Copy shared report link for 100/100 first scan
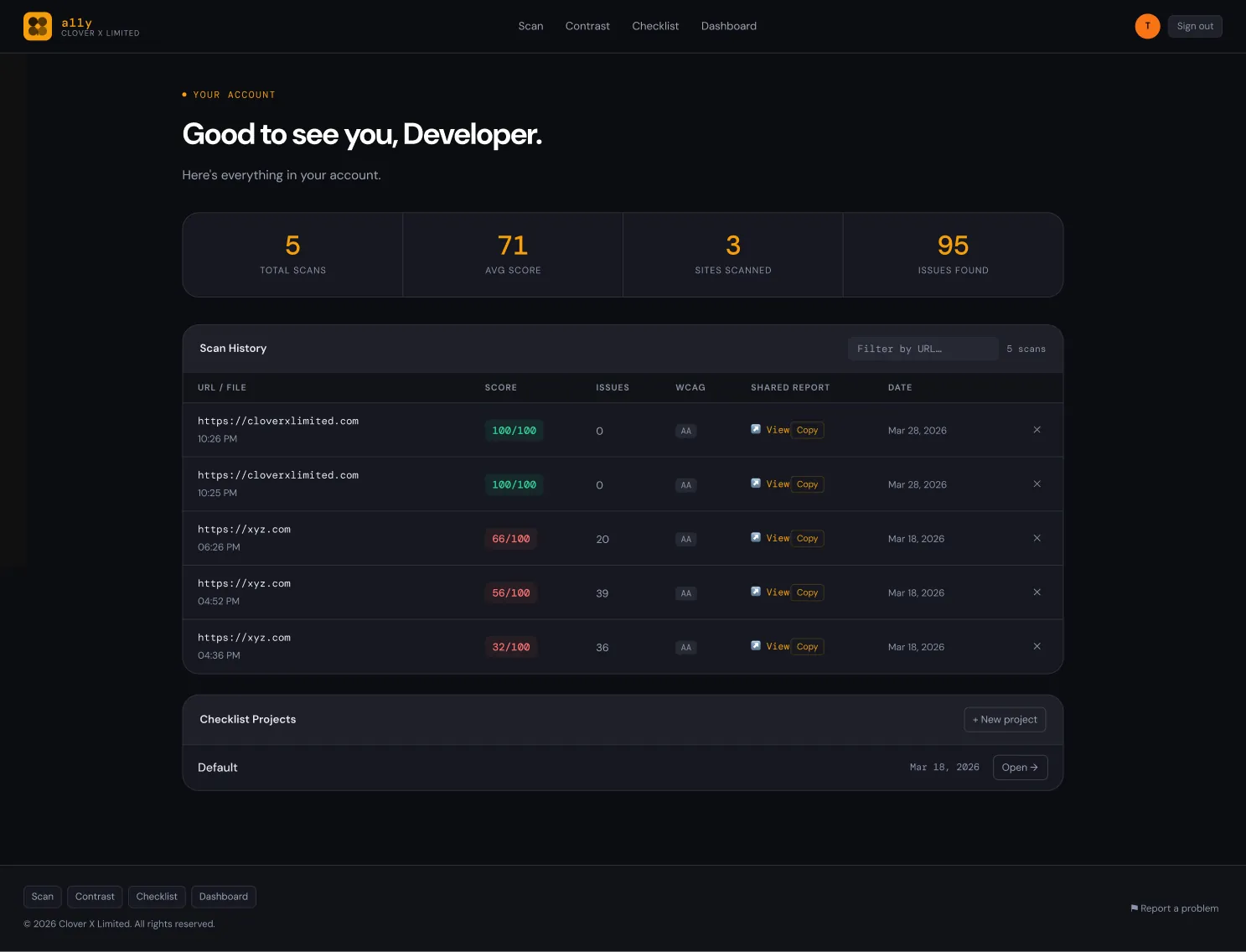Screen dimensions: 1246x952 tap(808, 430)
